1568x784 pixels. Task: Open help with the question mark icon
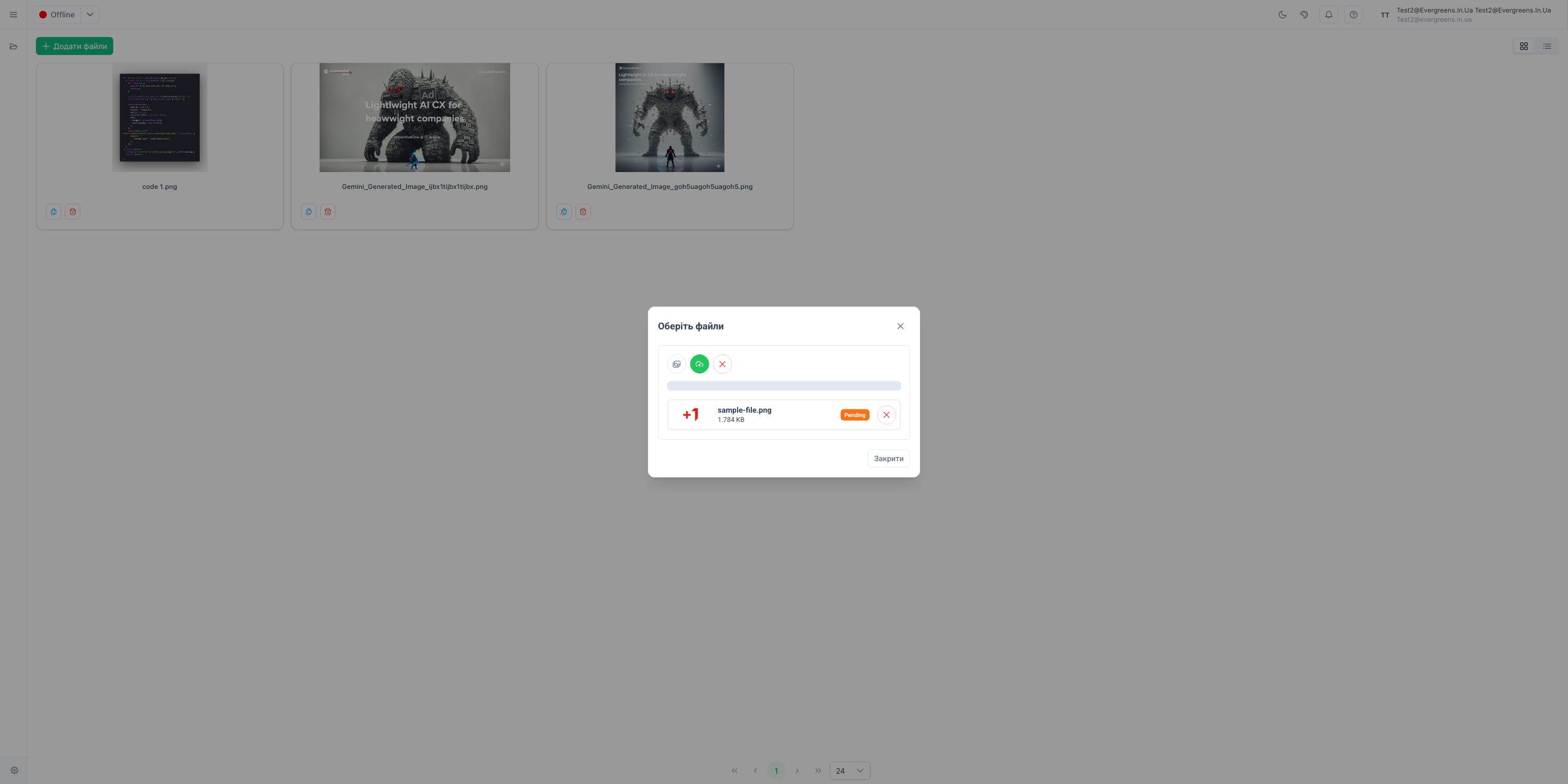point(1353,14)
